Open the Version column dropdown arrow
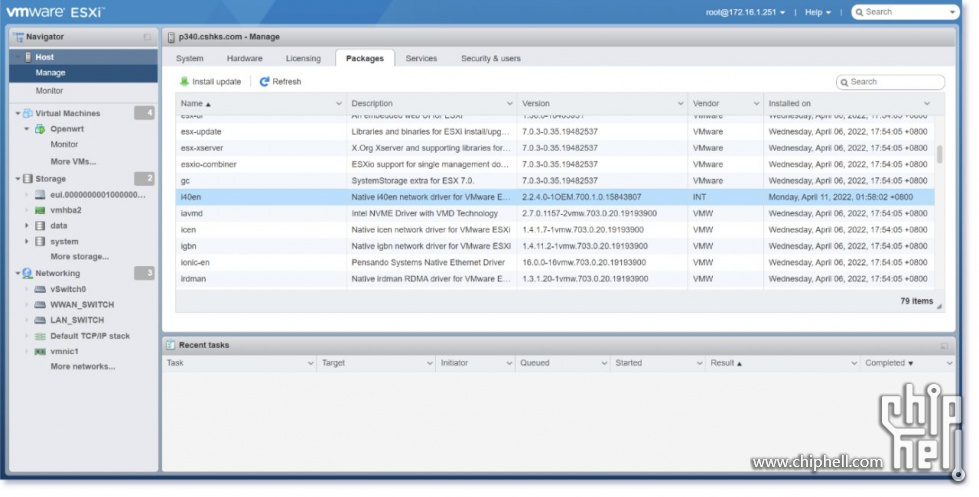 pos(680,104)
